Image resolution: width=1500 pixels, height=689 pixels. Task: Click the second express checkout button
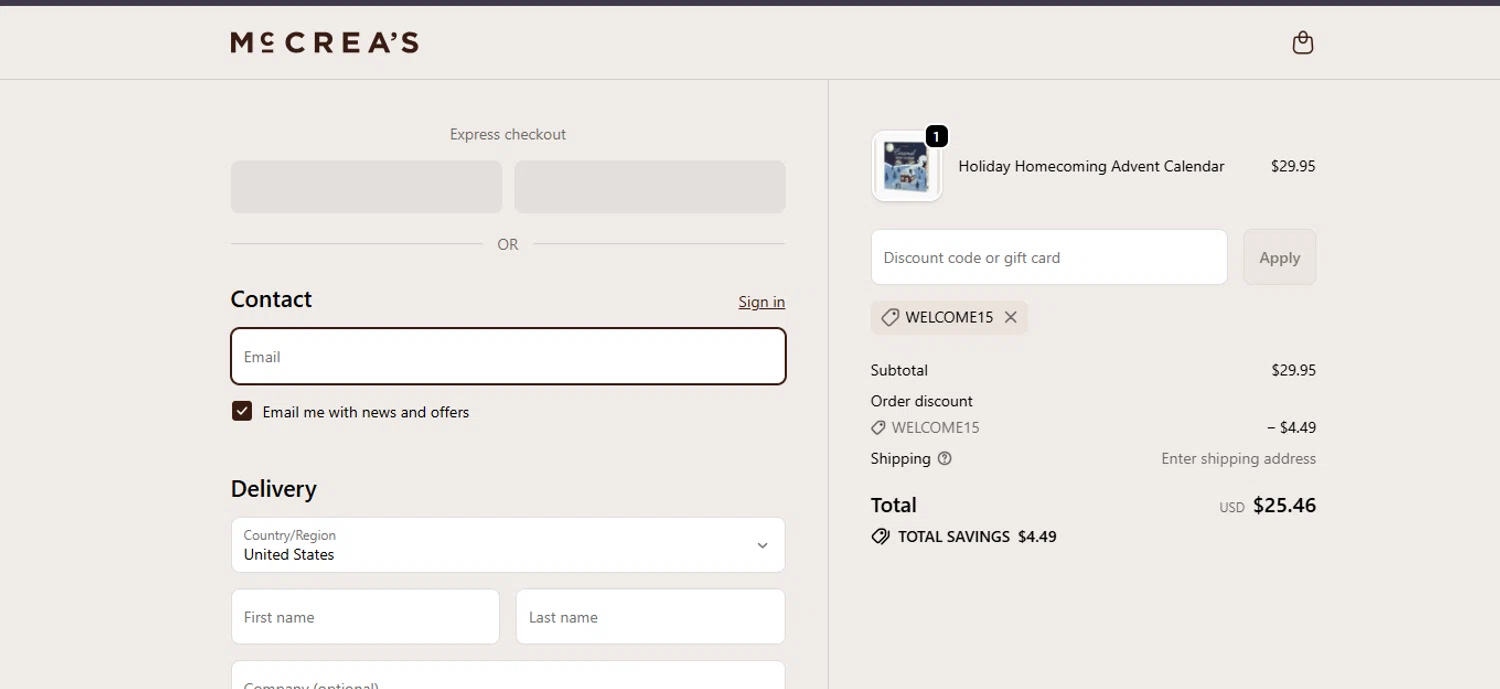click(650, 187)
